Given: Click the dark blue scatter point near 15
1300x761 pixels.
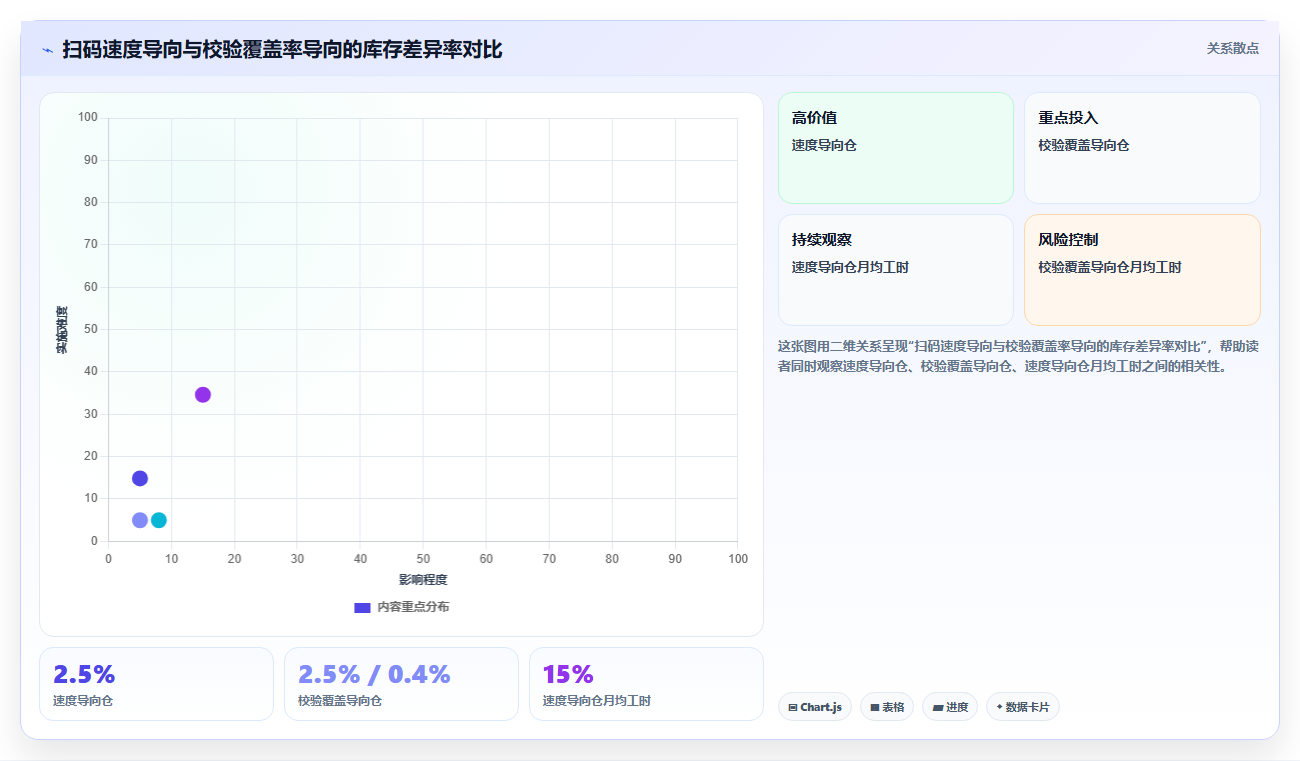Looking at the screenshot, I should tap(140, 478).
